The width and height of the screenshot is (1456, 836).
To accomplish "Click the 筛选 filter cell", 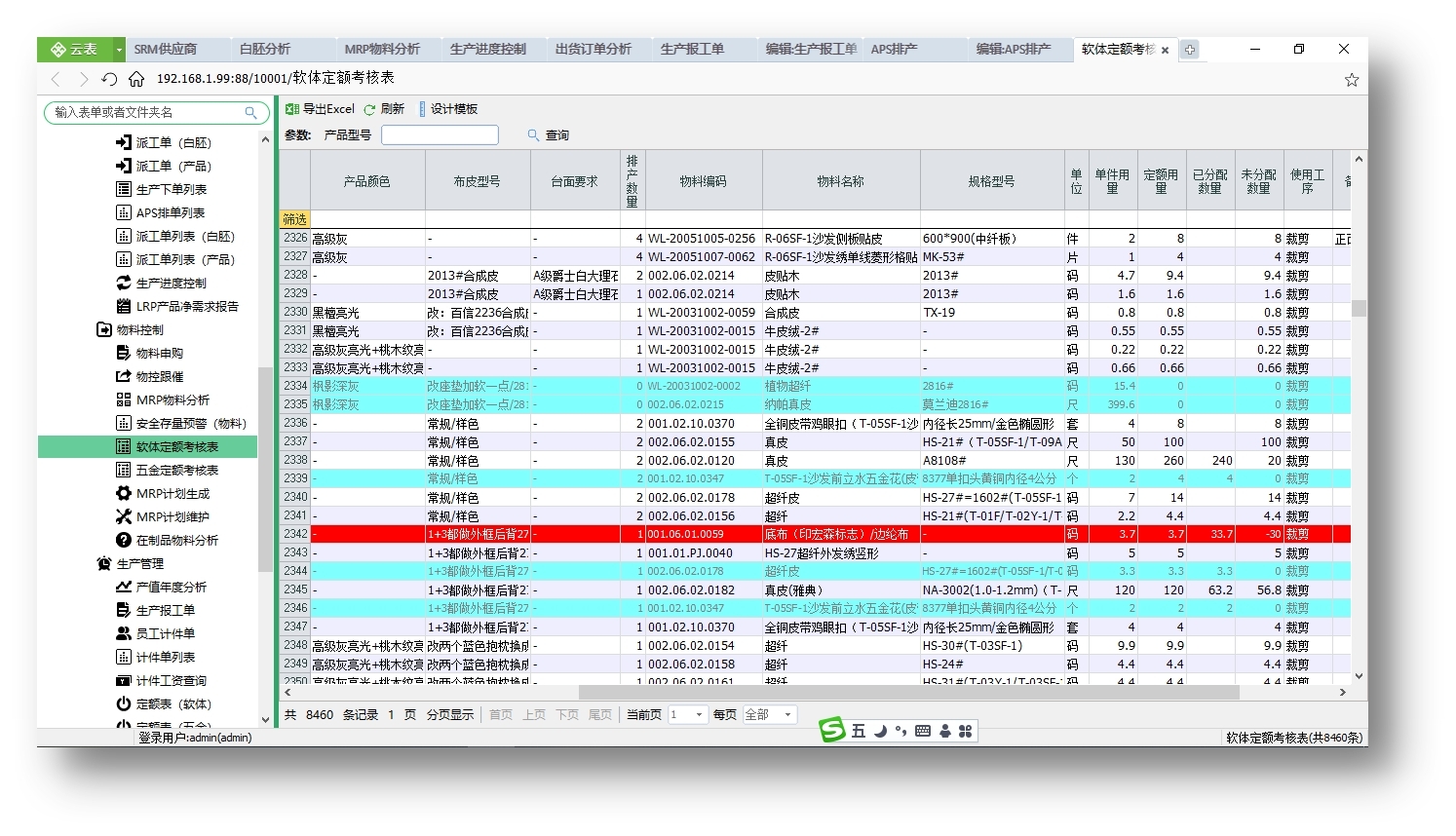I will 294,220.
